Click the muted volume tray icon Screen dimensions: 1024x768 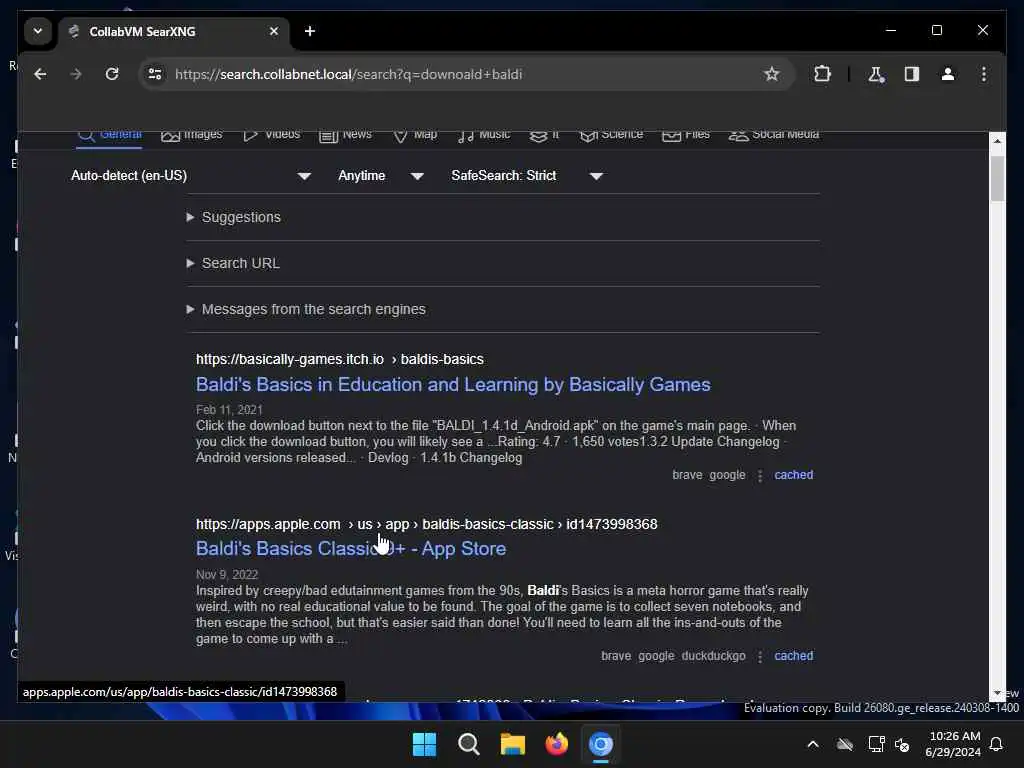point(903,744)
